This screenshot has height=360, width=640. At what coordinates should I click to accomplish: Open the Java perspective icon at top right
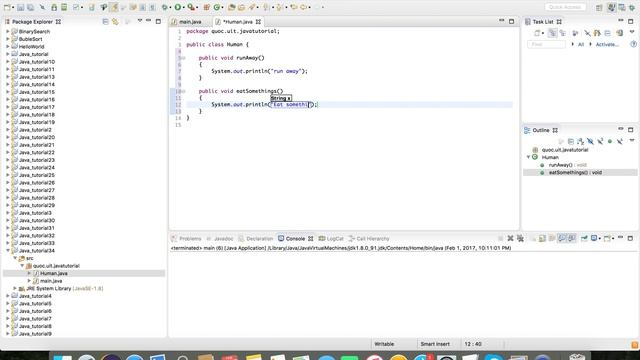pos(611,7)
